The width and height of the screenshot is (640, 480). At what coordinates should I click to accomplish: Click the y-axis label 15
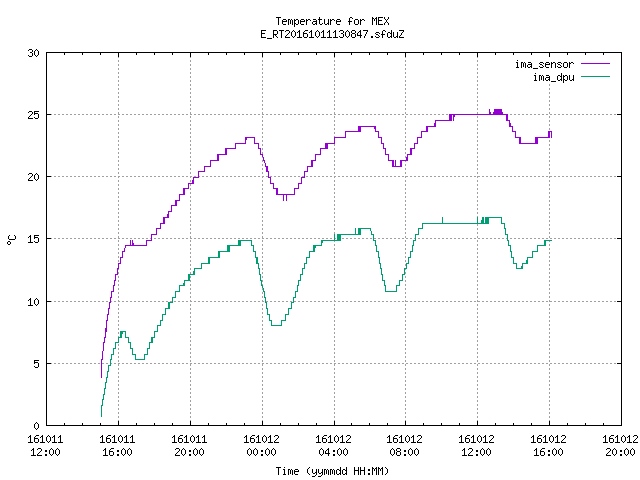click(x=33, y=239)
